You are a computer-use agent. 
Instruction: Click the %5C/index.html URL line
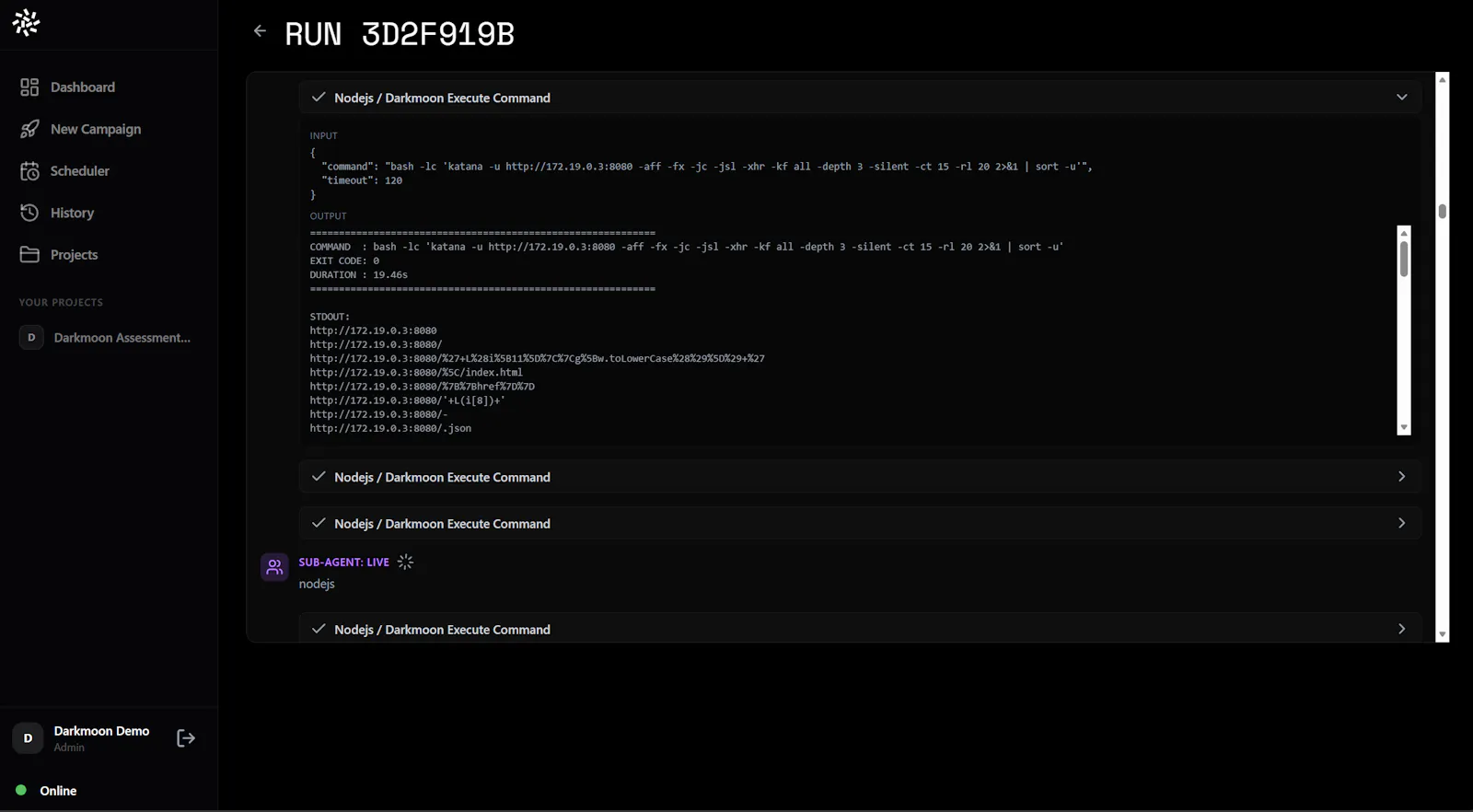pos(416,372)
